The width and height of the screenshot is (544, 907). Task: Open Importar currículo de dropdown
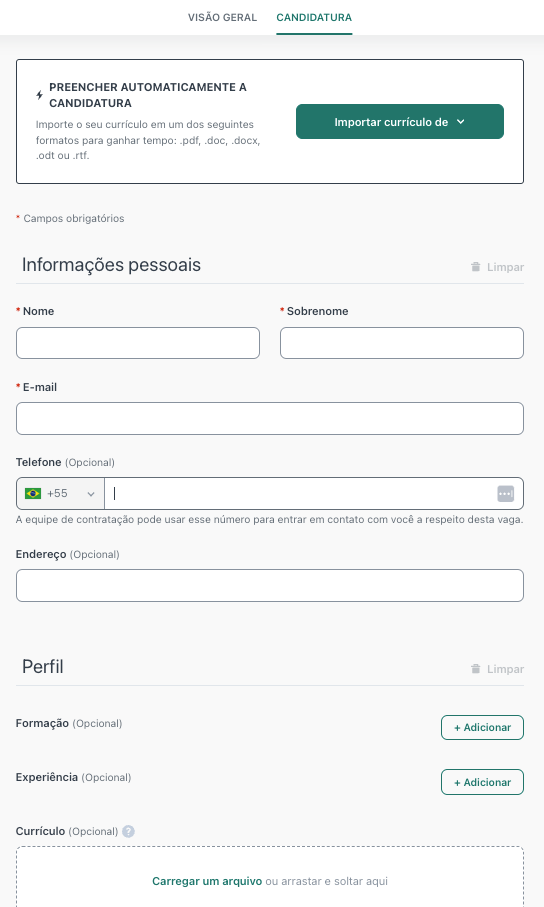pos(400,121)
